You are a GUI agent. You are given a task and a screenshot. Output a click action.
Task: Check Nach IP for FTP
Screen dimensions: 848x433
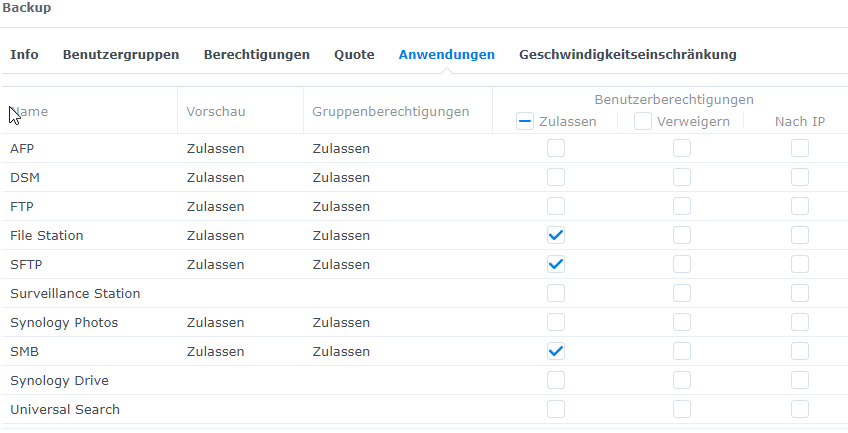800,206
